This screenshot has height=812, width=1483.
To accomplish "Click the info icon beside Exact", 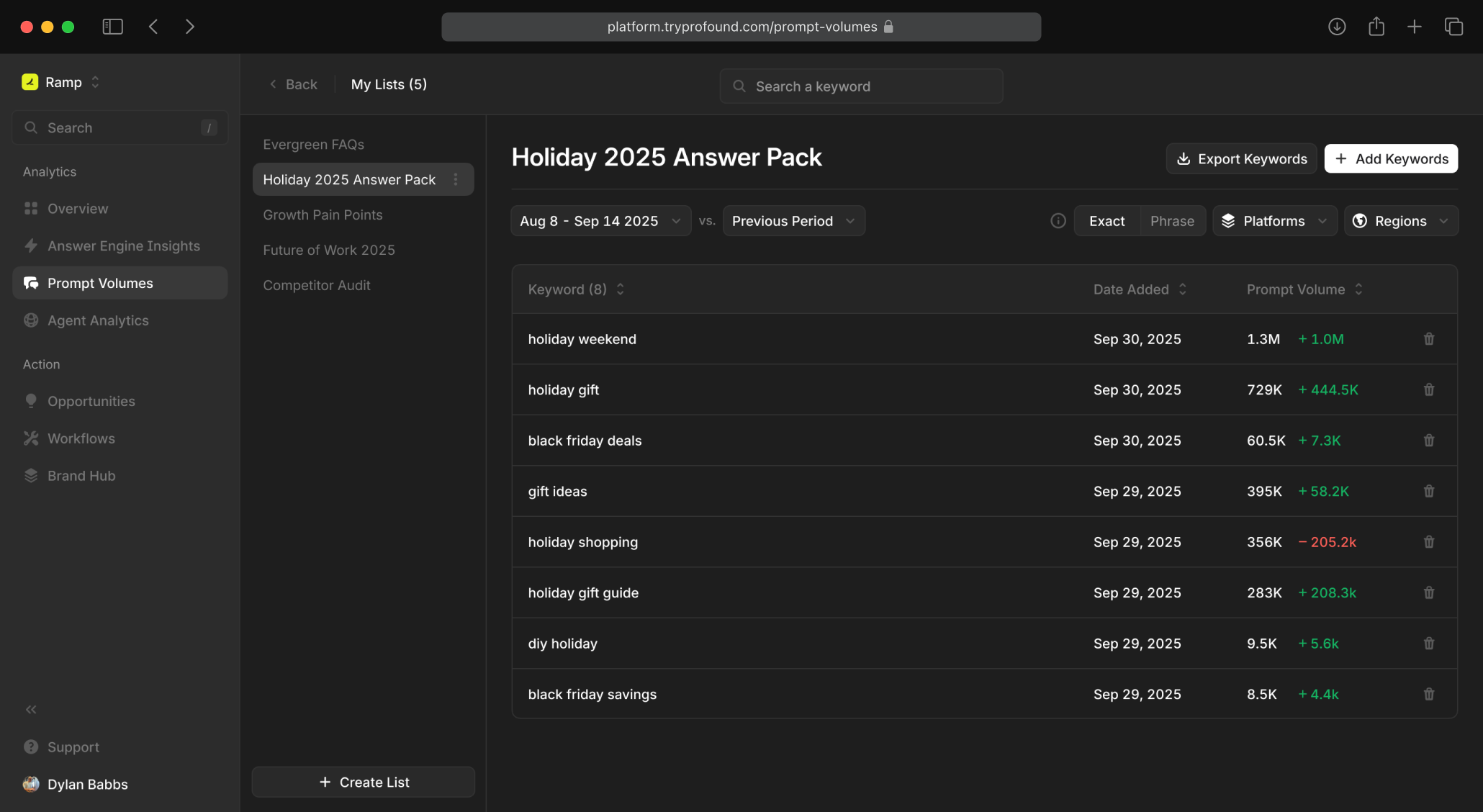I will point(1058,221).
